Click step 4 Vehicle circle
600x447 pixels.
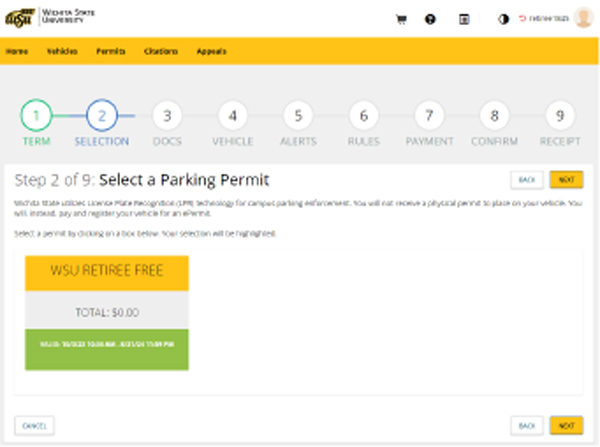point(233,115)
